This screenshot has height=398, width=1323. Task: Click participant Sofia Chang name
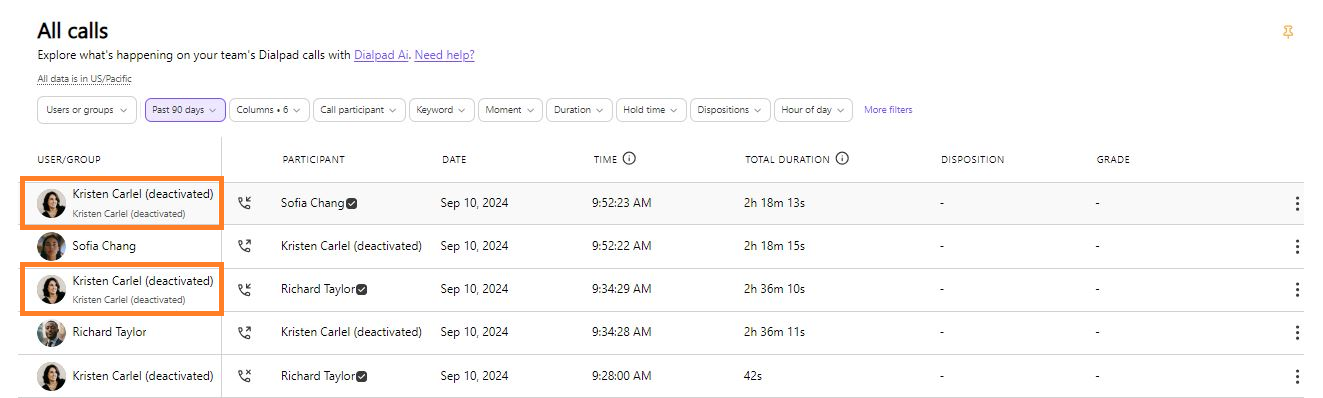click(x=312, y=203)
